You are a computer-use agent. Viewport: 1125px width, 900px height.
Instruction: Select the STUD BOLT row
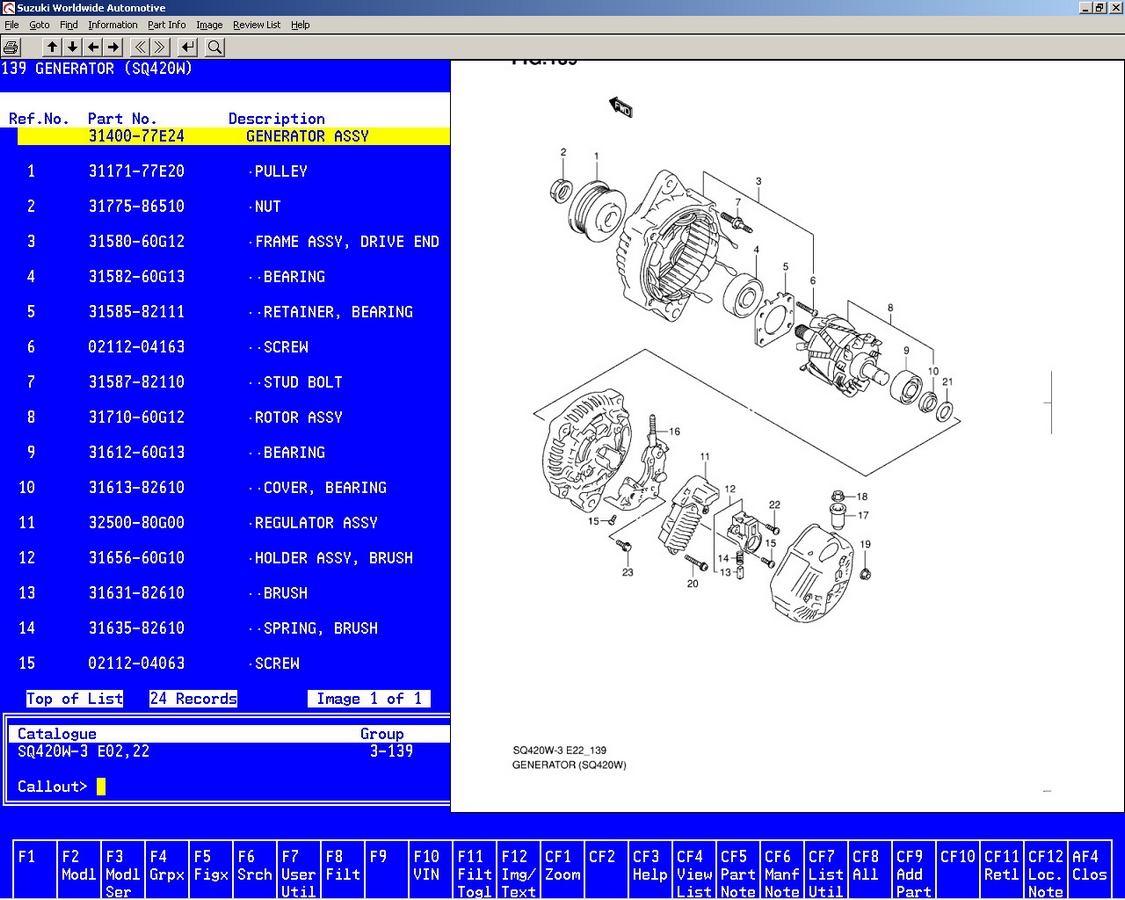click(225, 383)
